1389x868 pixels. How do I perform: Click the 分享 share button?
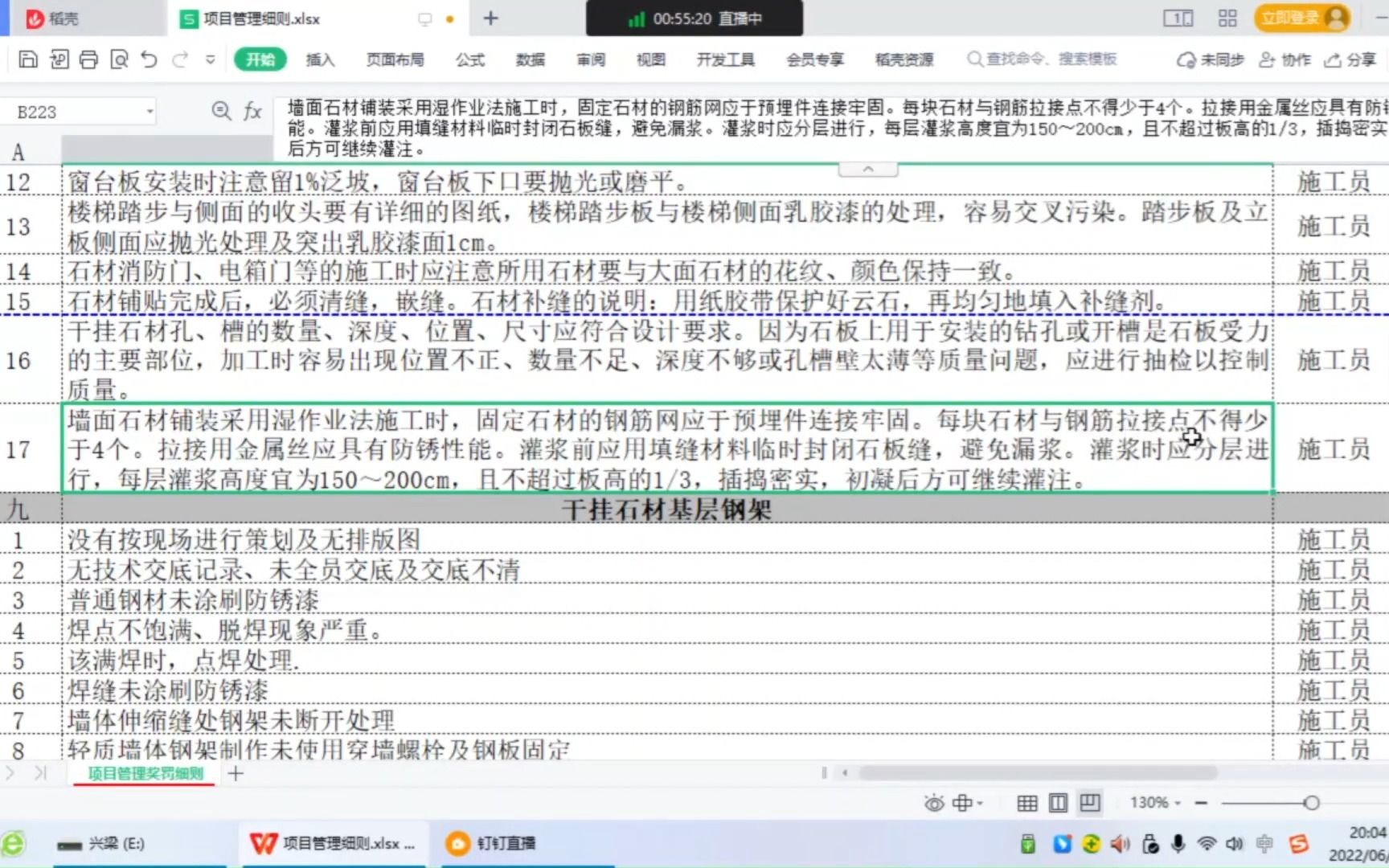click(1350, 59)
